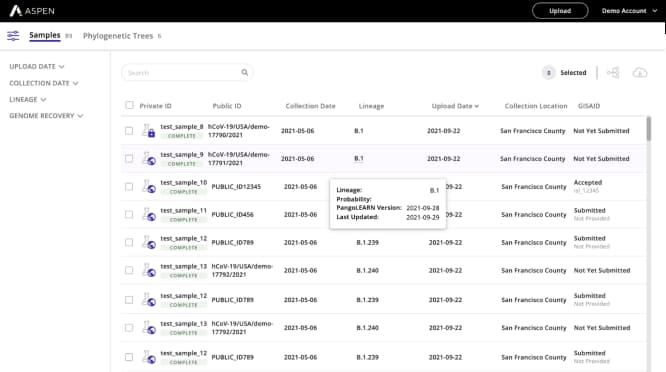The image size is (666, 372).
Task: Click the cloud download icon
Action: click(640, 73)
